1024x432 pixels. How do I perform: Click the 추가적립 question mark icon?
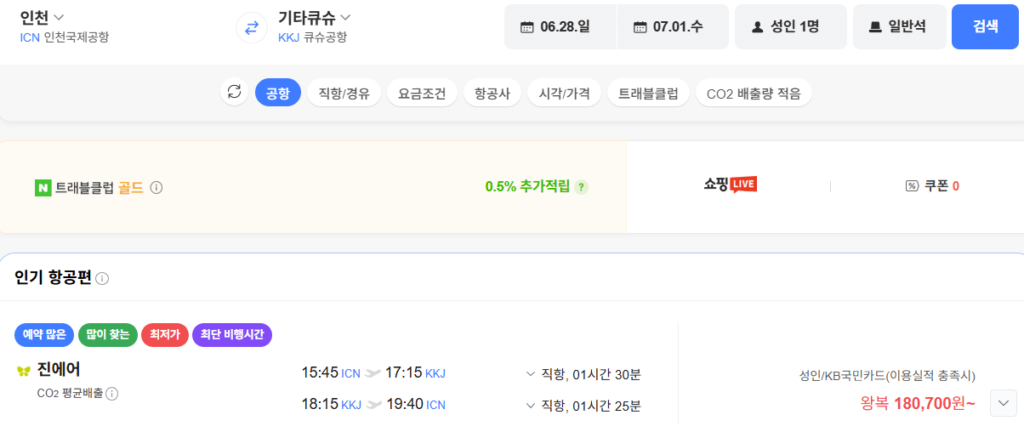pyautogui.click(x=581, y=187)
